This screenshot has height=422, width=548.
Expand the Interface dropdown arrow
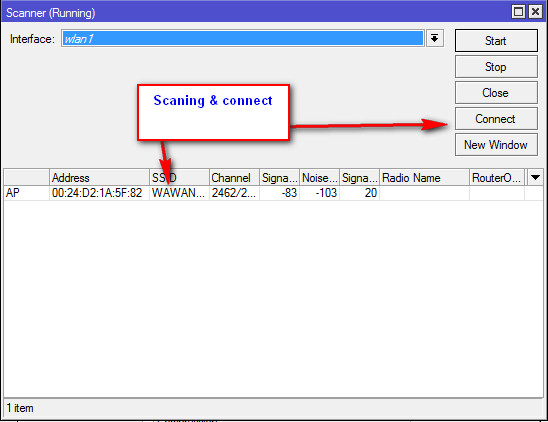click(434, 38)
